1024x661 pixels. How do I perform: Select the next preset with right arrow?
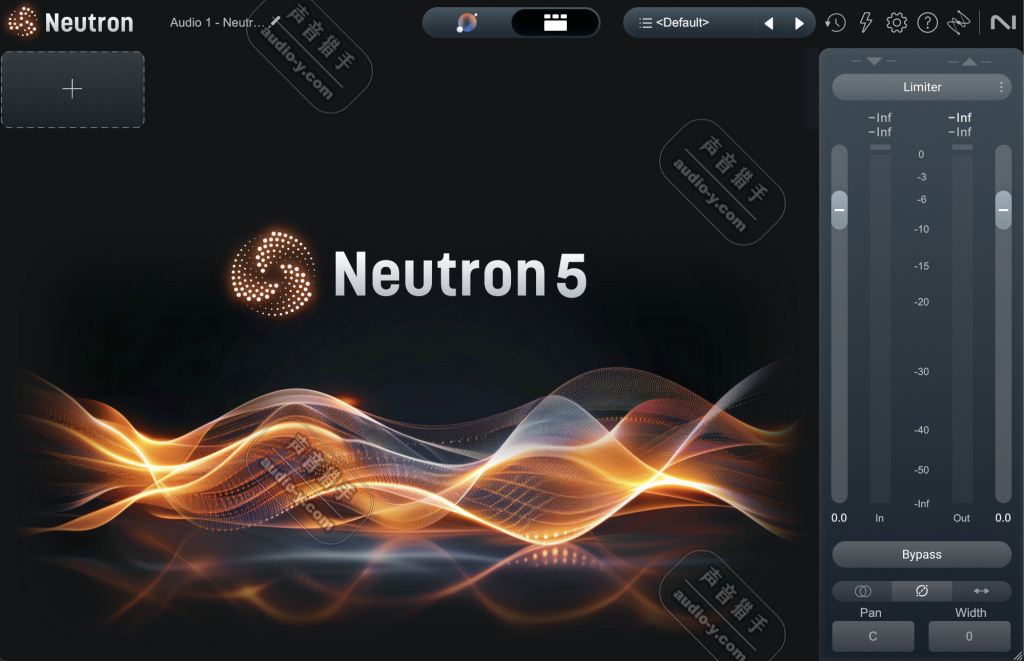pyautogui.click(x=798, y=22)
